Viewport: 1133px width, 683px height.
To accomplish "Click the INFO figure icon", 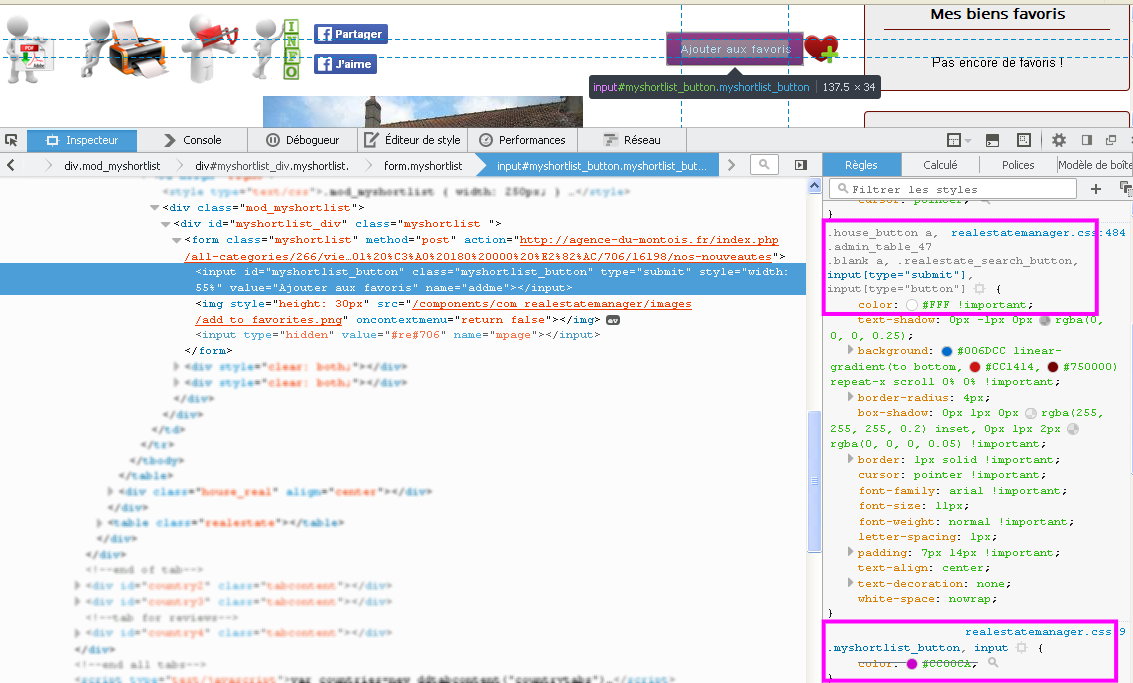I will click(277, 49).
